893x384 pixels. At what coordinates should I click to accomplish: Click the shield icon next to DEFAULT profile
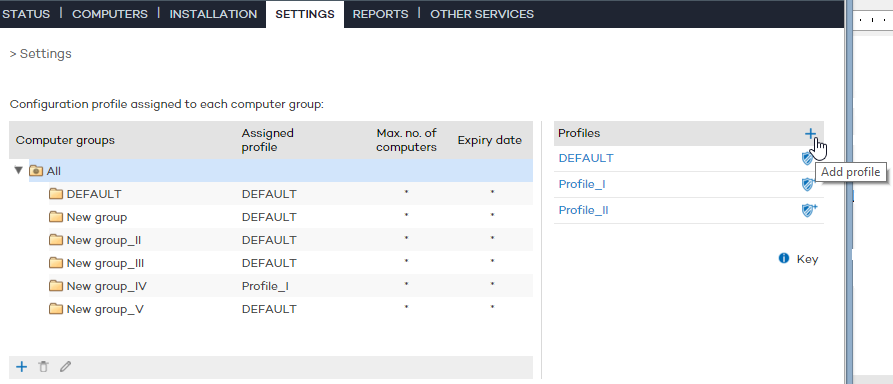pos(808,158)
